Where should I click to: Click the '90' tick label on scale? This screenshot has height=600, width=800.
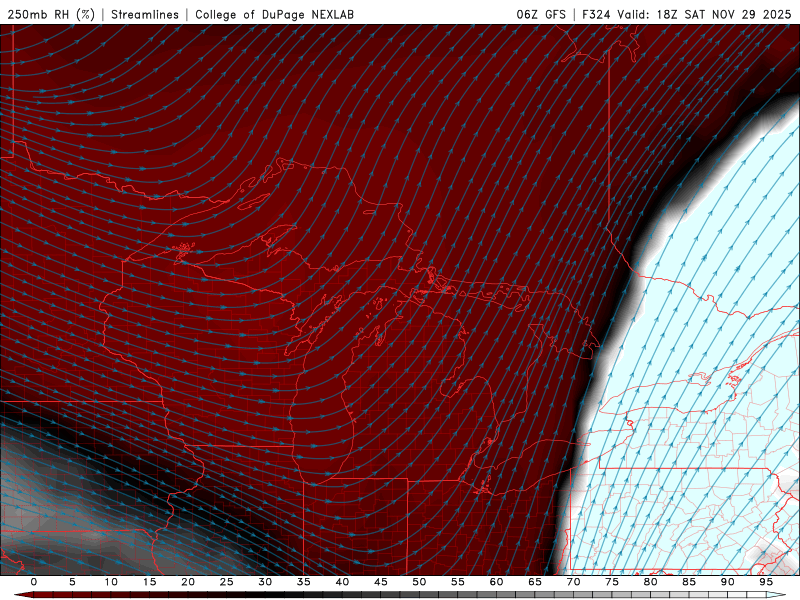(728, 582)
